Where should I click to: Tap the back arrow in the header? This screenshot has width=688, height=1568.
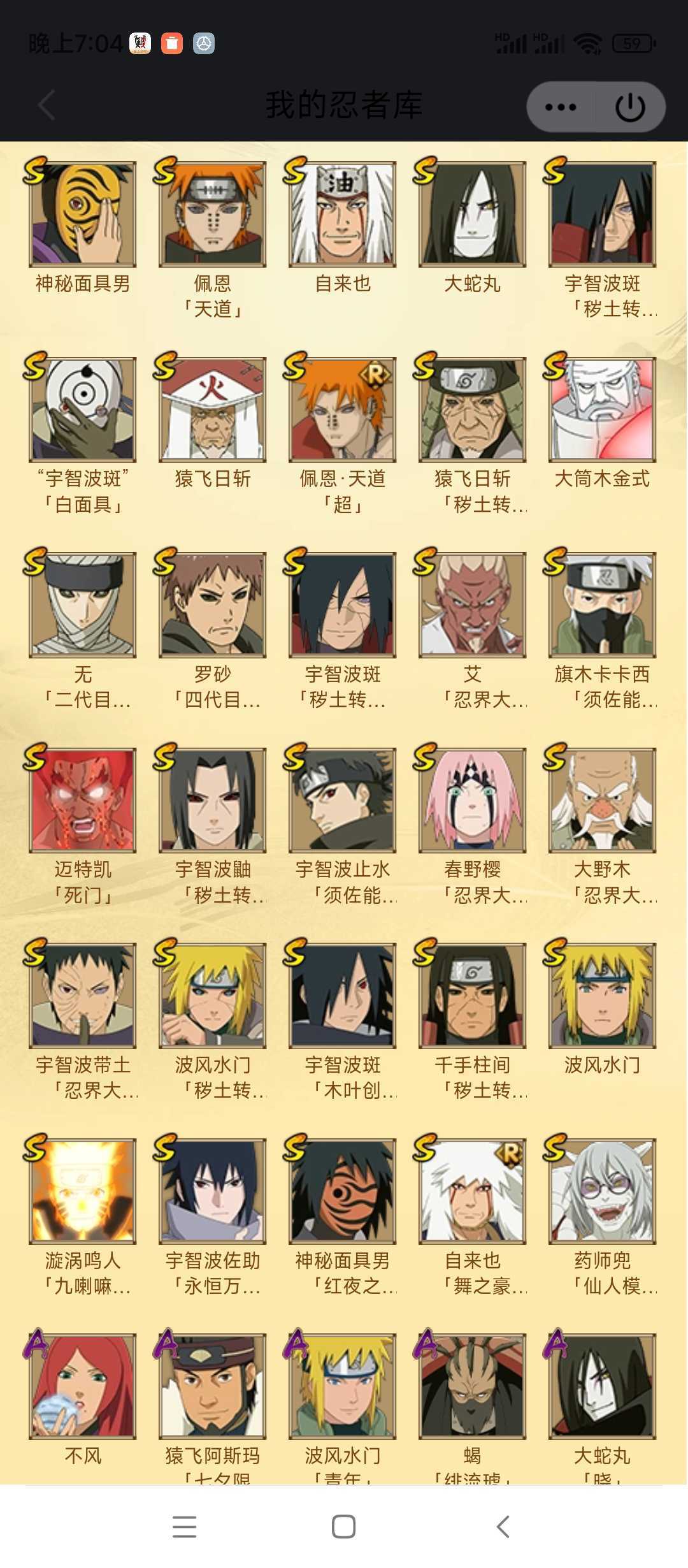[47, 105]
